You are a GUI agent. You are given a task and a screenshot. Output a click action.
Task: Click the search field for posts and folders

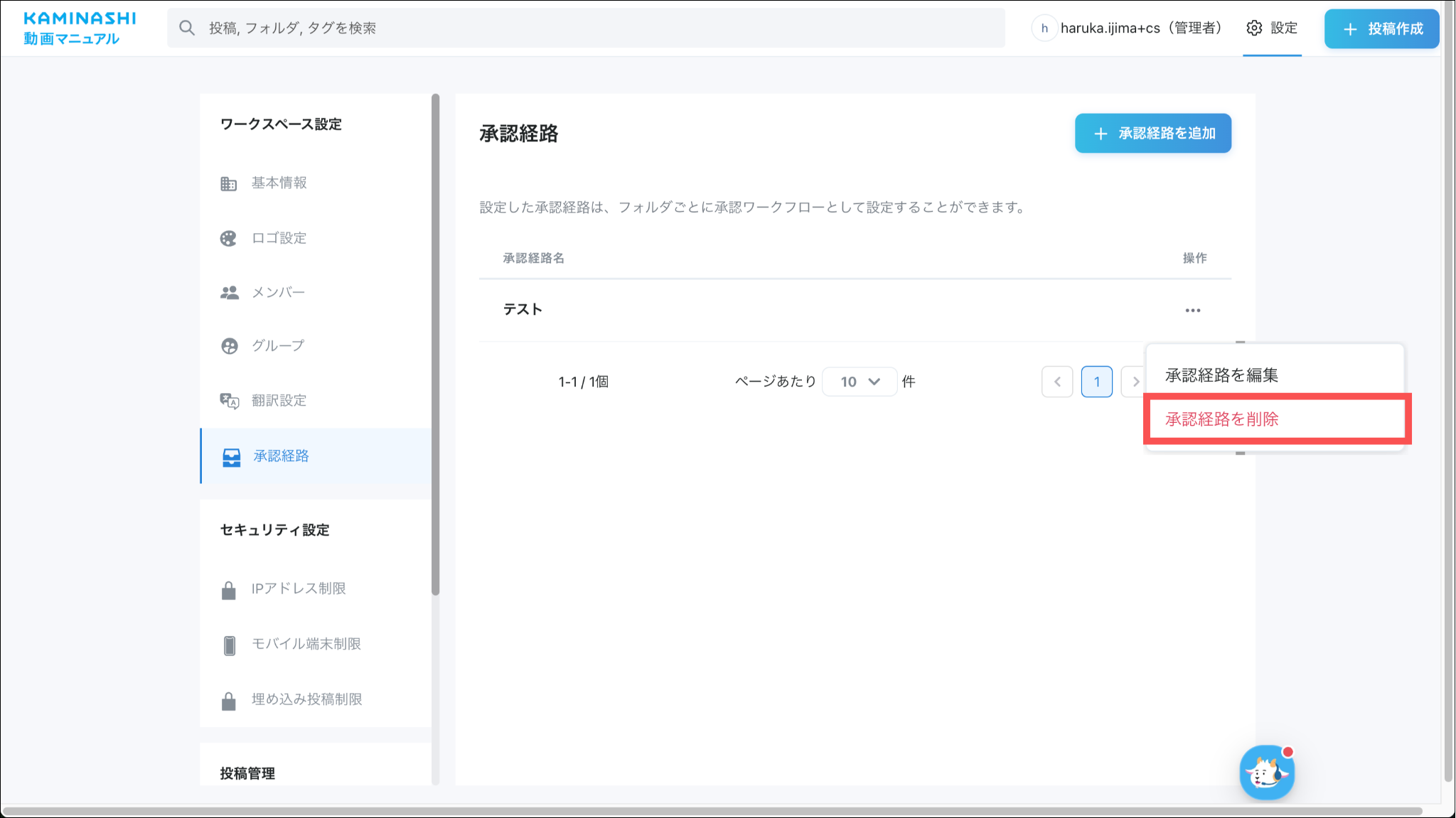[586, 28]
